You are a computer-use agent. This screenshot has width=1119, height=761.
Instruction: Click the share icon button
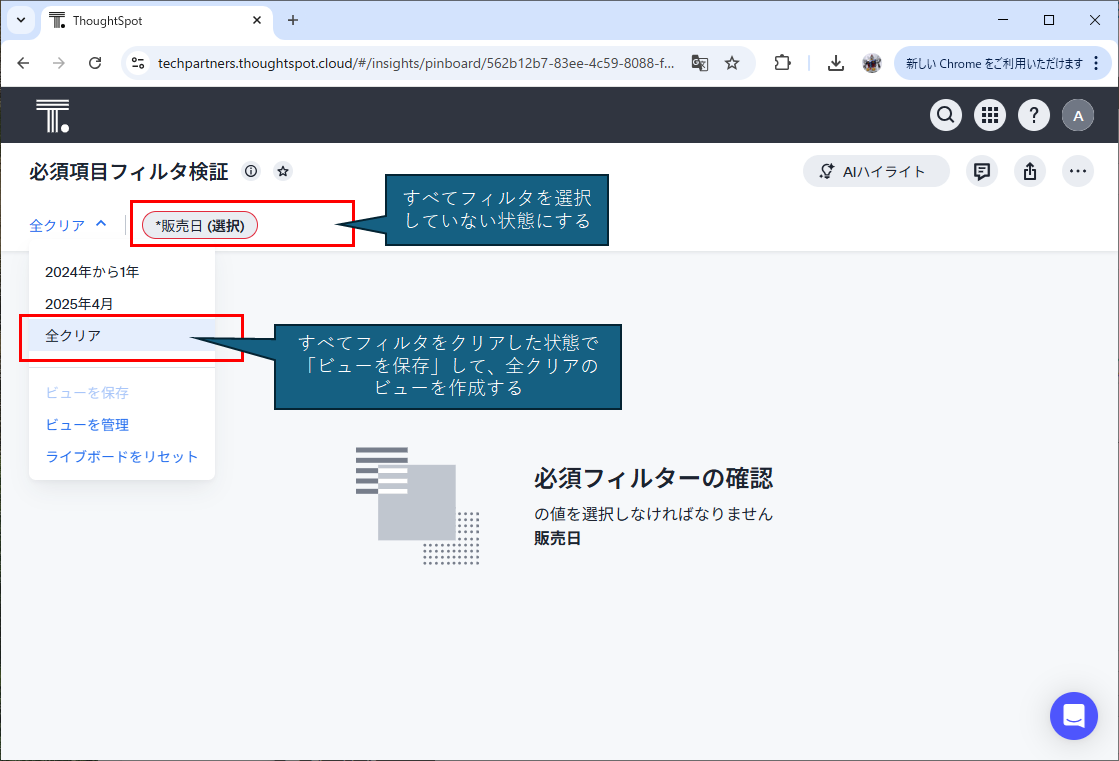[1030, 171]
